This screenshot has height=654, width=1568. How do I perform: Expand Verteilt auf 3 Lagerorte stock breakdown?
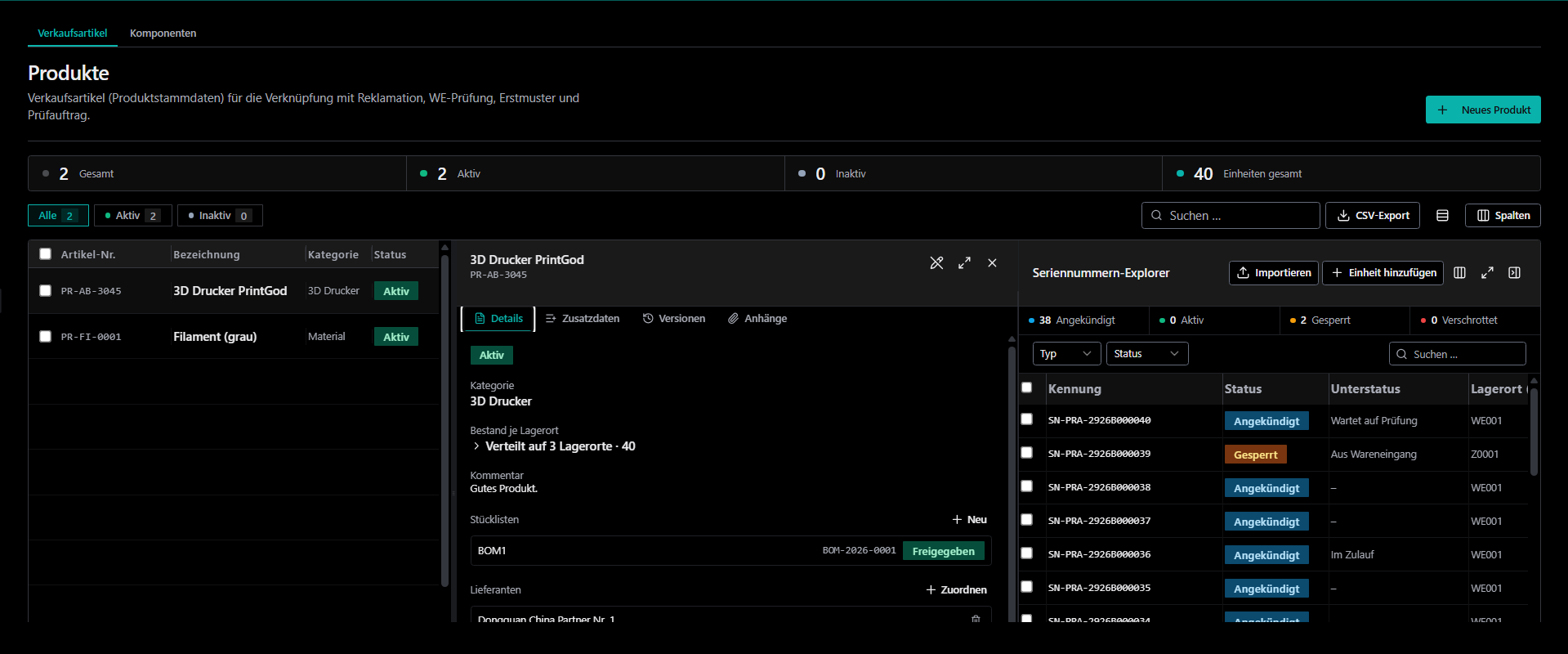[x=553, y=446]
